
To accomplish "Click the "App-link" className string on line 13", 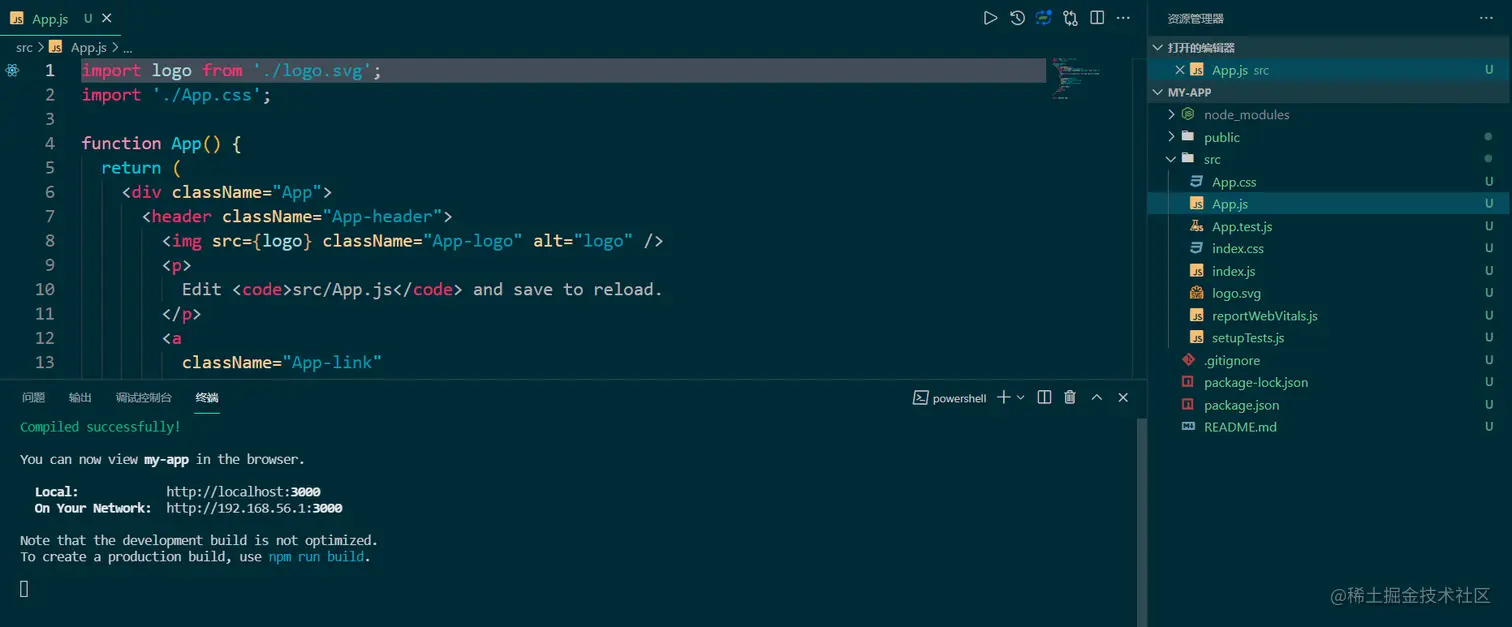I will [332, 362].
